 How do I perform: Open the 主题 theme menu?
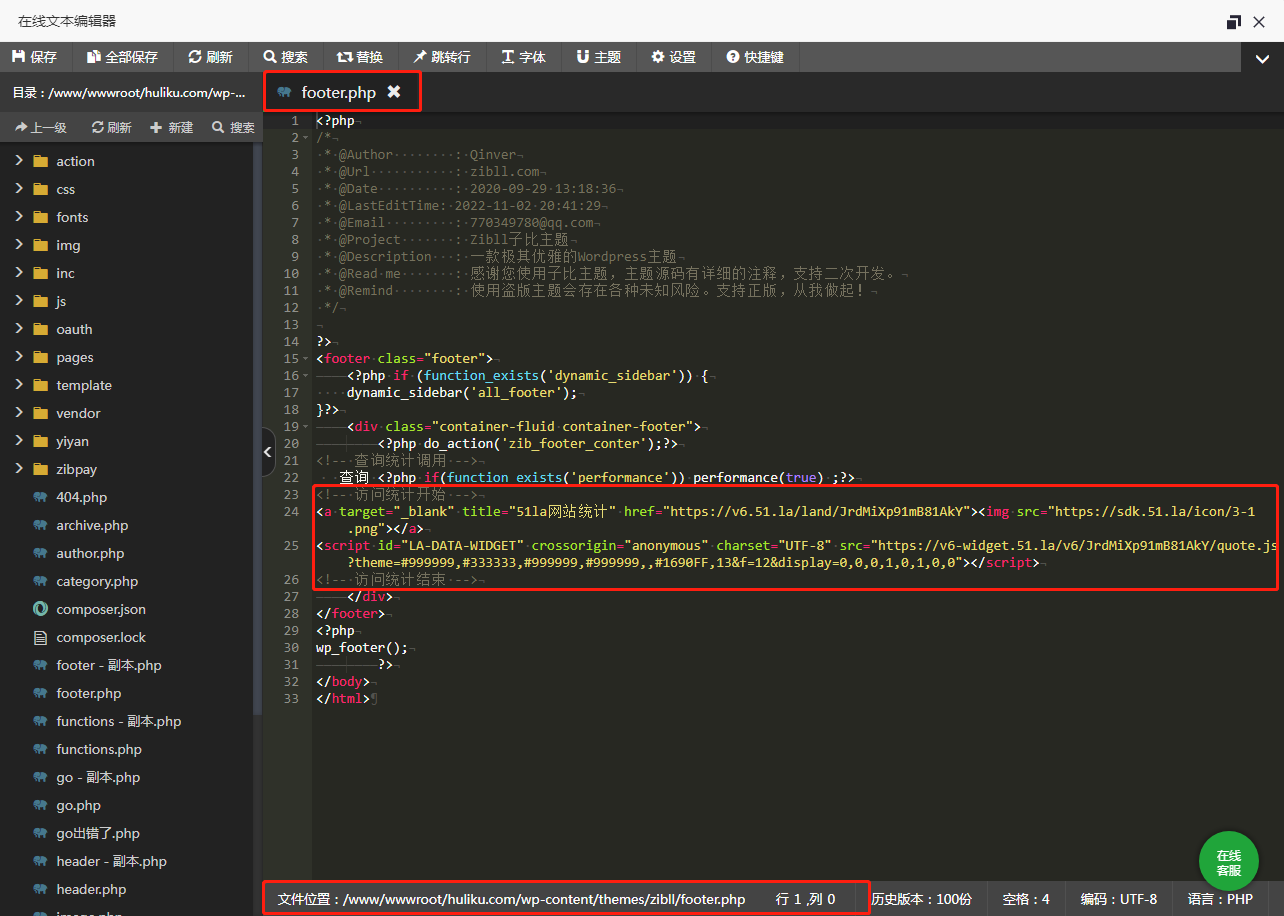[598, 57]
